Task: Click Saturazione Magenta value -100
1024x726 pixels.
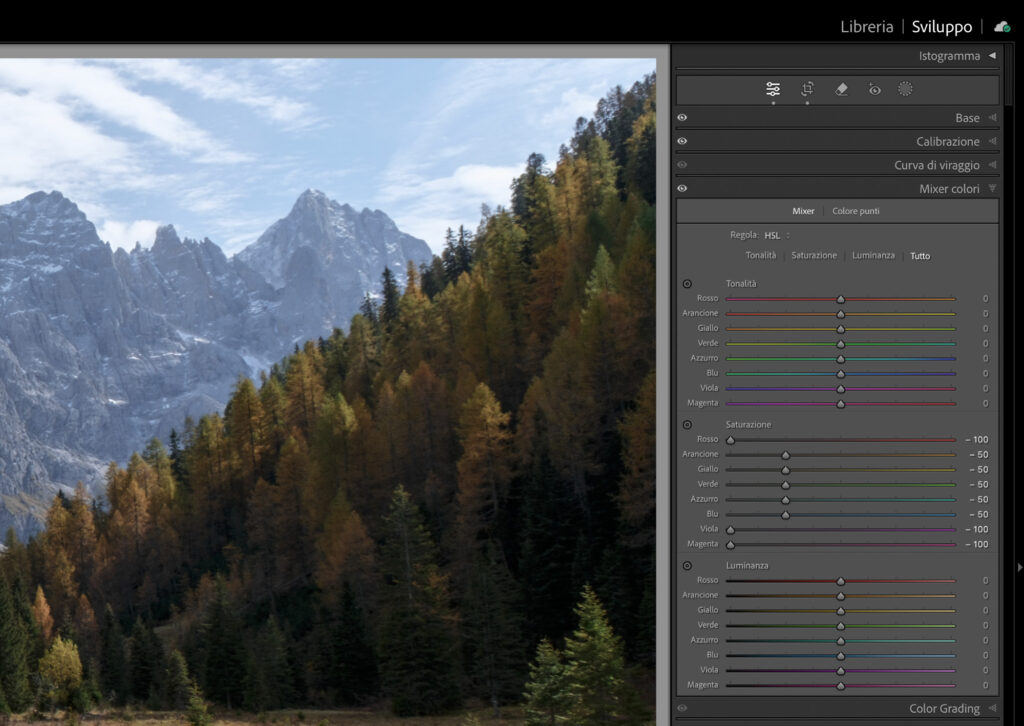Action: coord(977,544)
